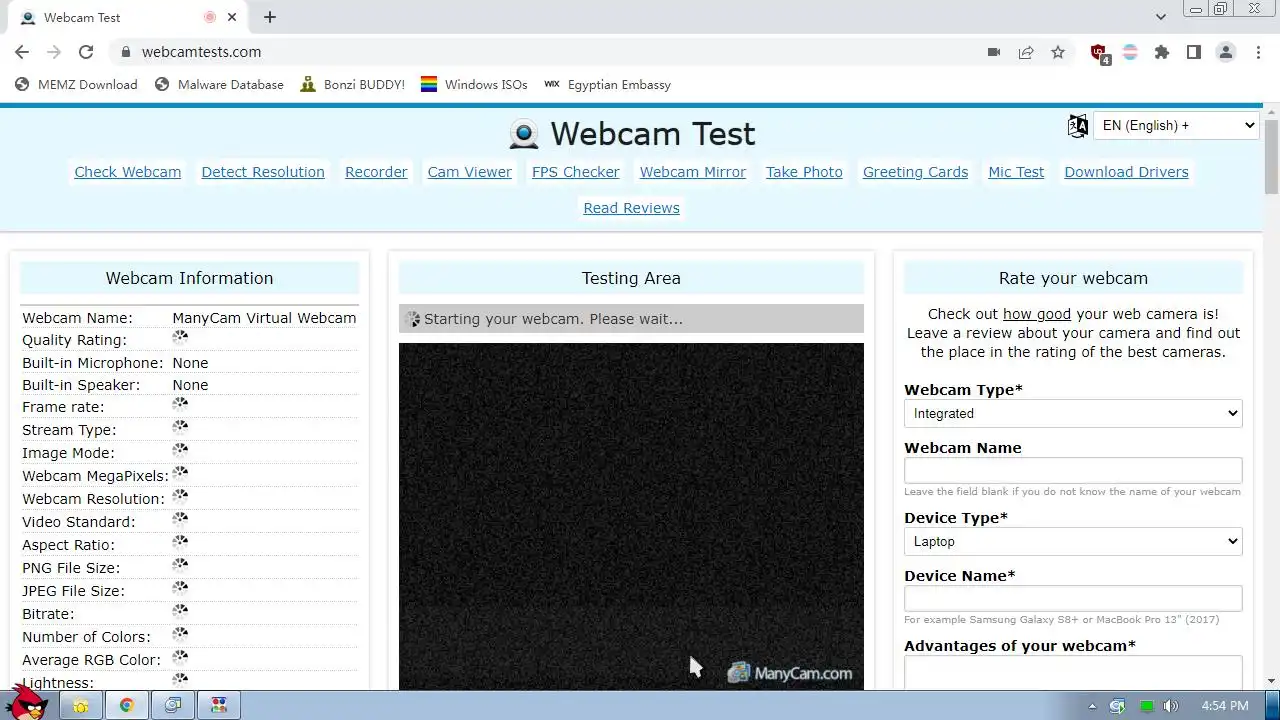Click the webcam logo beside Webcam Test

click(524, 134)
